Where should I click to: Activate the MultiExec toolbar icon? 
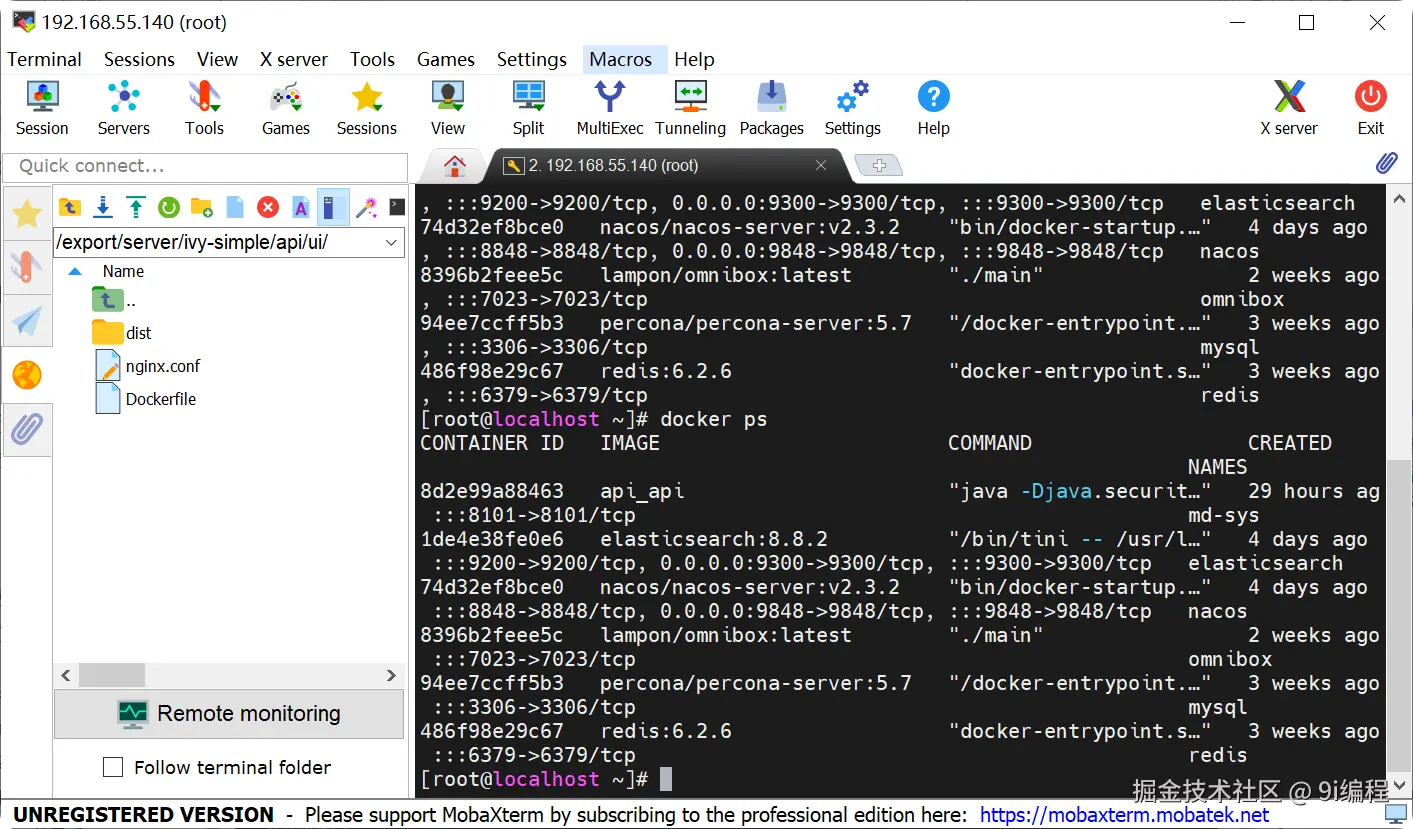tap(610, 108)
